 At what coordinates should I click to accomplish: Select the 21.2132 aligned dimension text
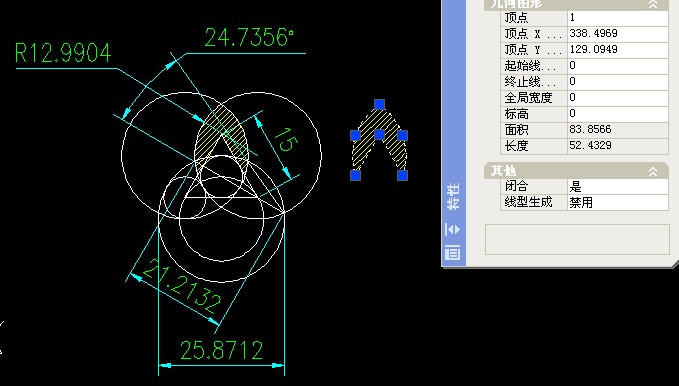coord(182,287)
